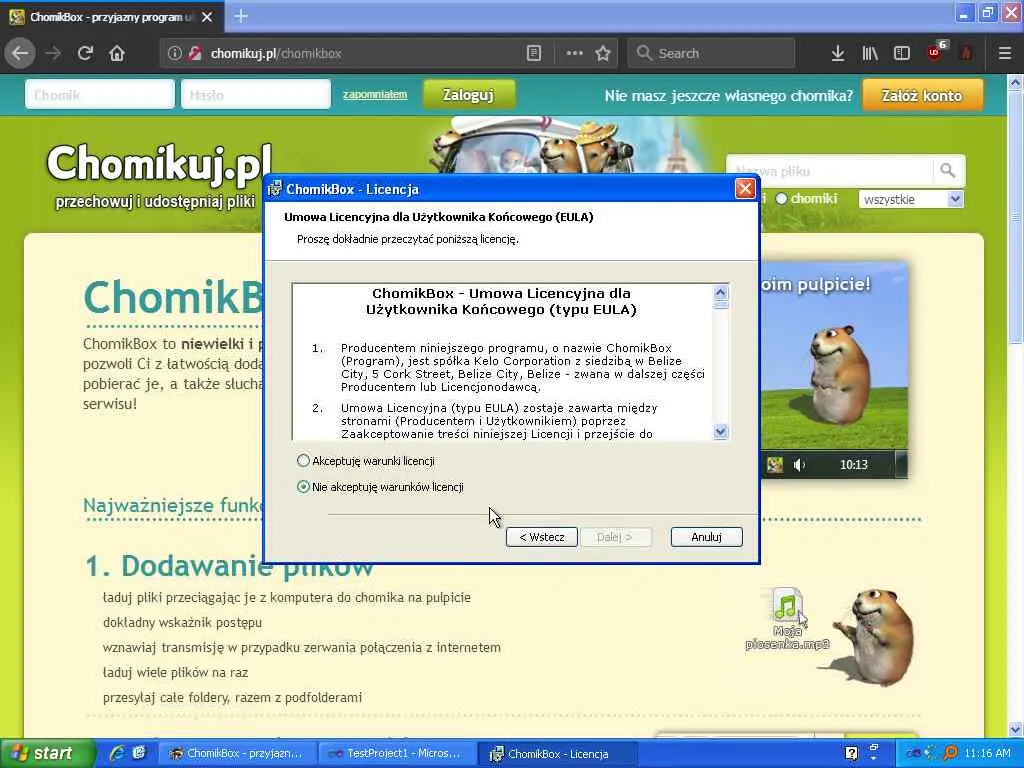The height and width of the screenshot is (768, 1024).
Task: Click the browser forward arrow
Action: [53, 53]
